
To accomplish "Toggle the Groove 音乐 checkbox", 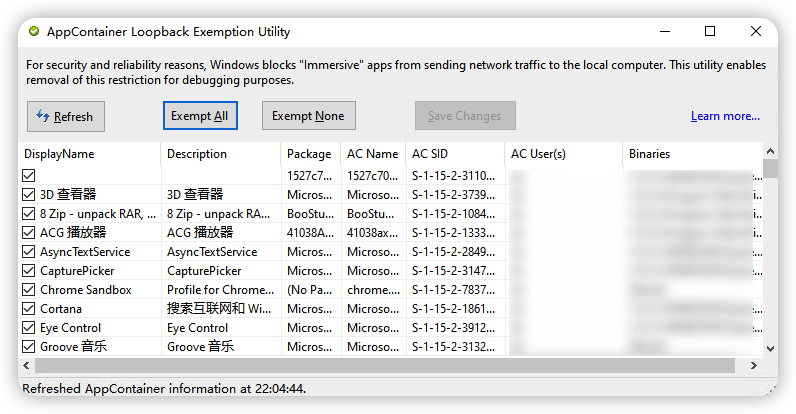I will click(28, 347).
